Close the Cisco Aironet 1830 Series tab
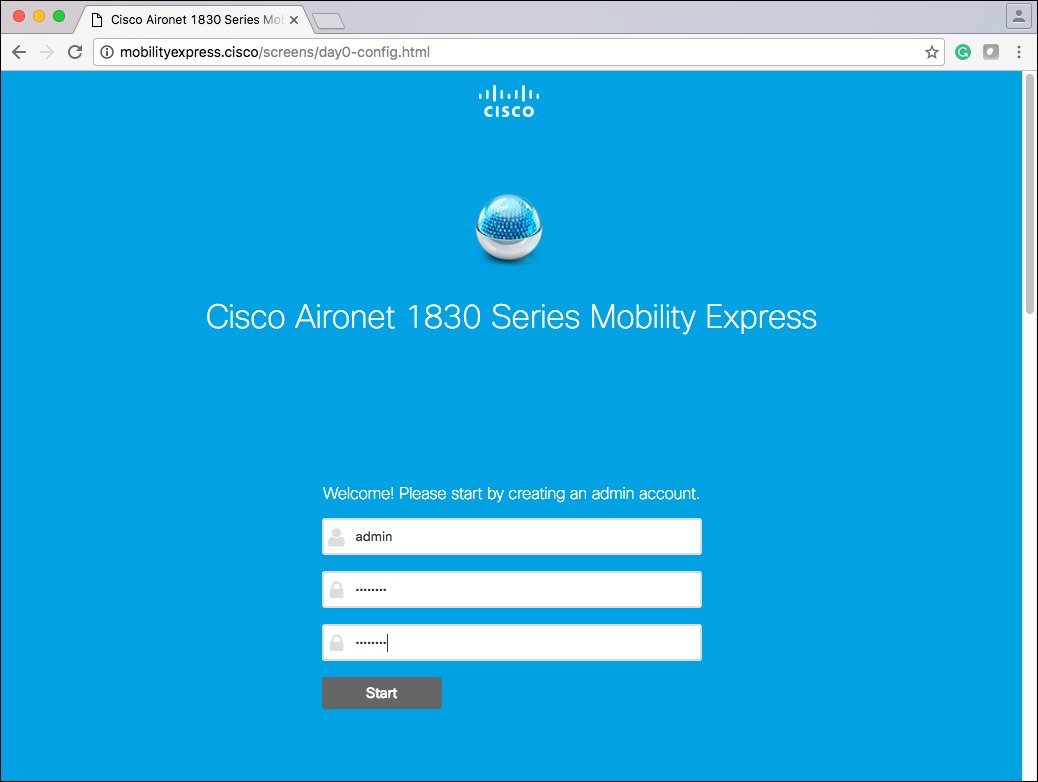The height and width of the screenshot is (782, 1038). (294, 20)
